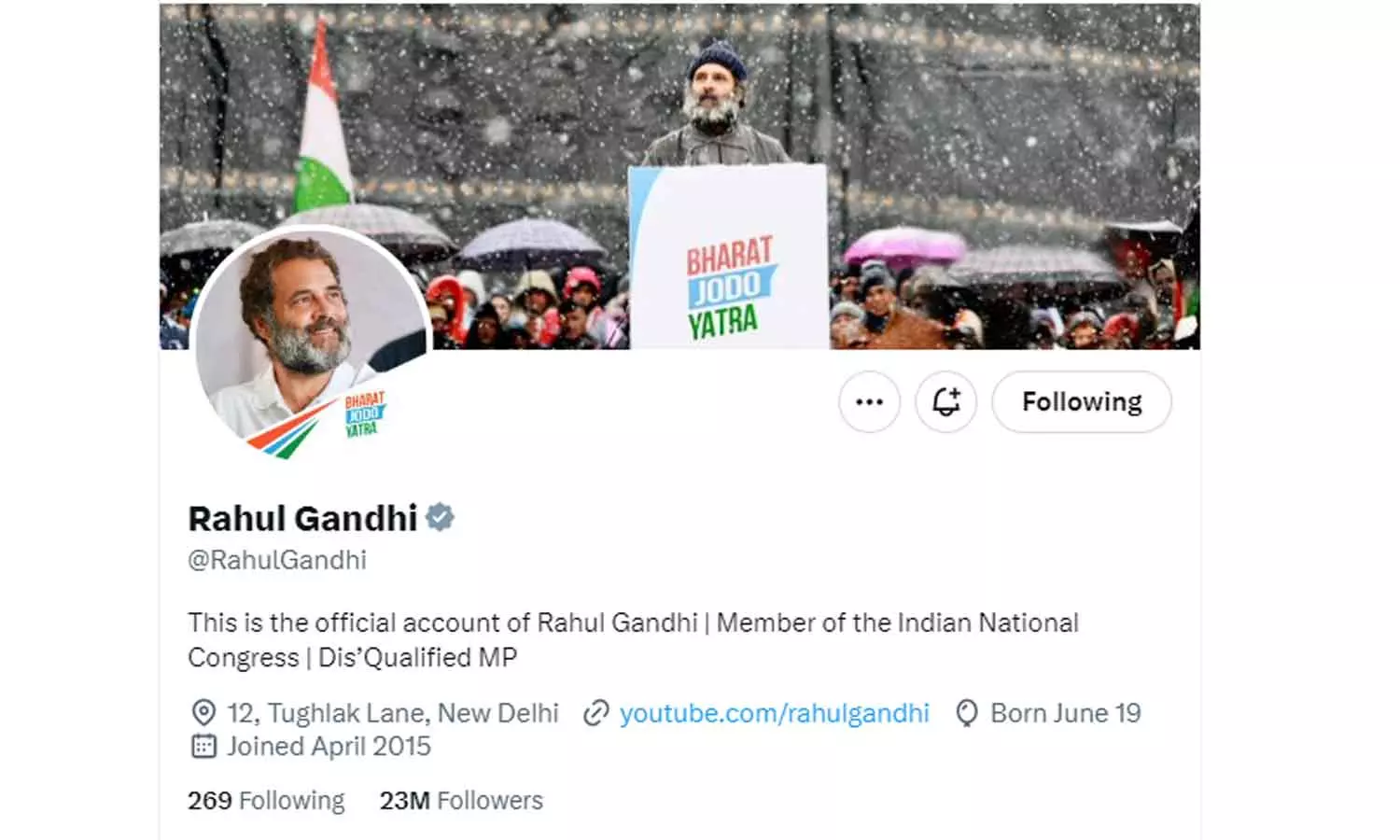Open the three-dot more options menu
The image size is (1400, 840).
click(x=869, y=402)
